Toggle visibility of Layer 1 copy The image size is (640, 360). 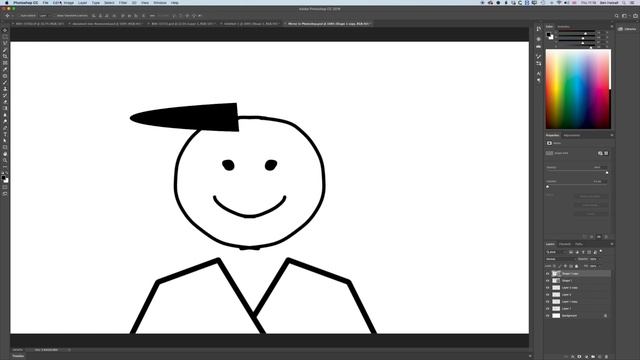pos(548,302)
